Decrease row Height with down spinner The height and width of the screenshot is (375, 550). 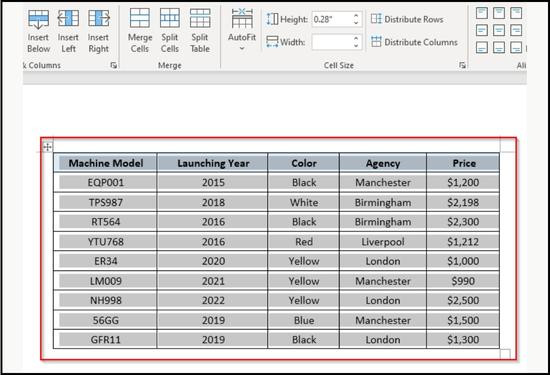(x=356, y=23)
